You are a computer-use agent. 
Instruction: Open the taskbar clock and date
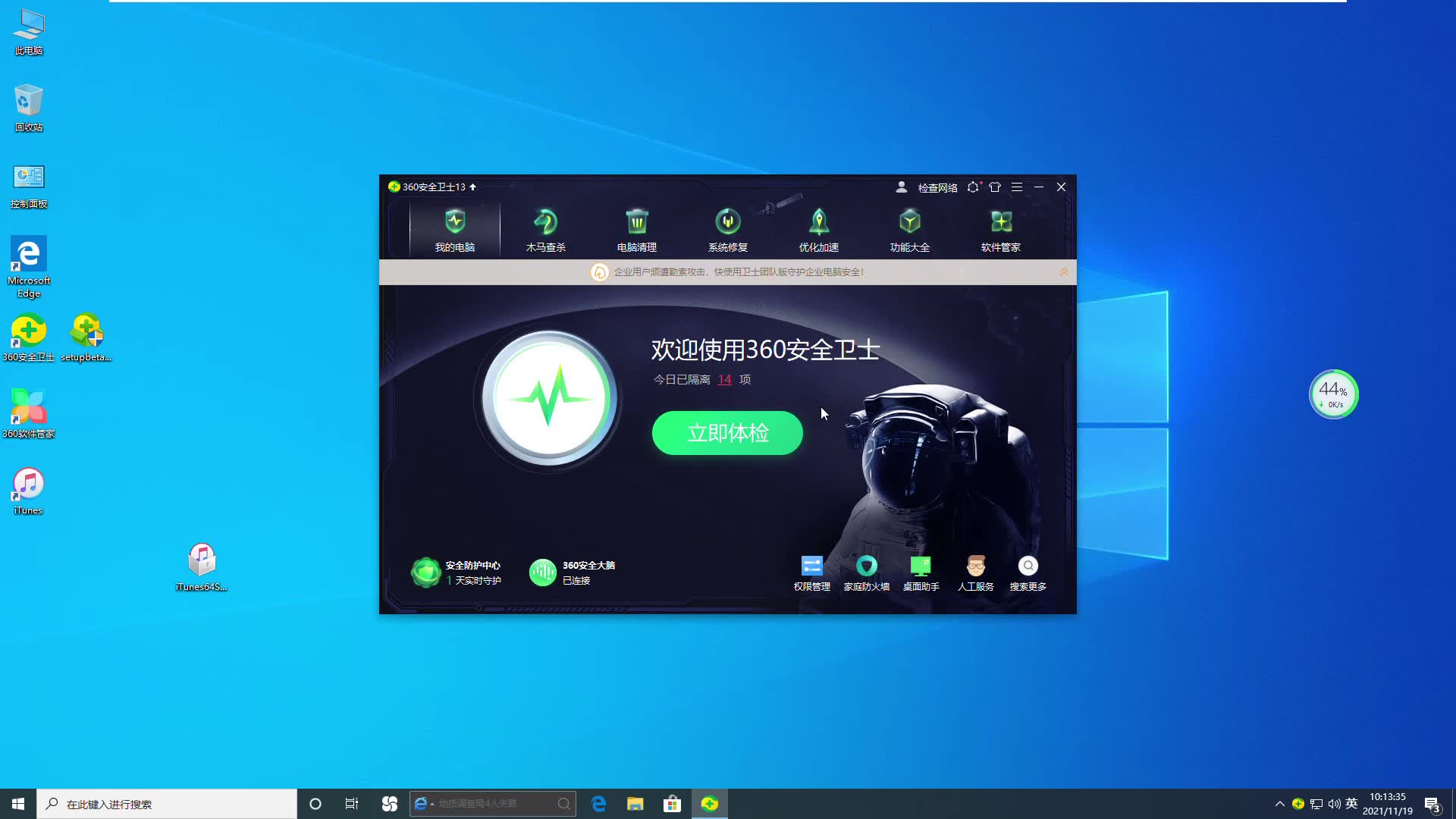point(1388,804)
